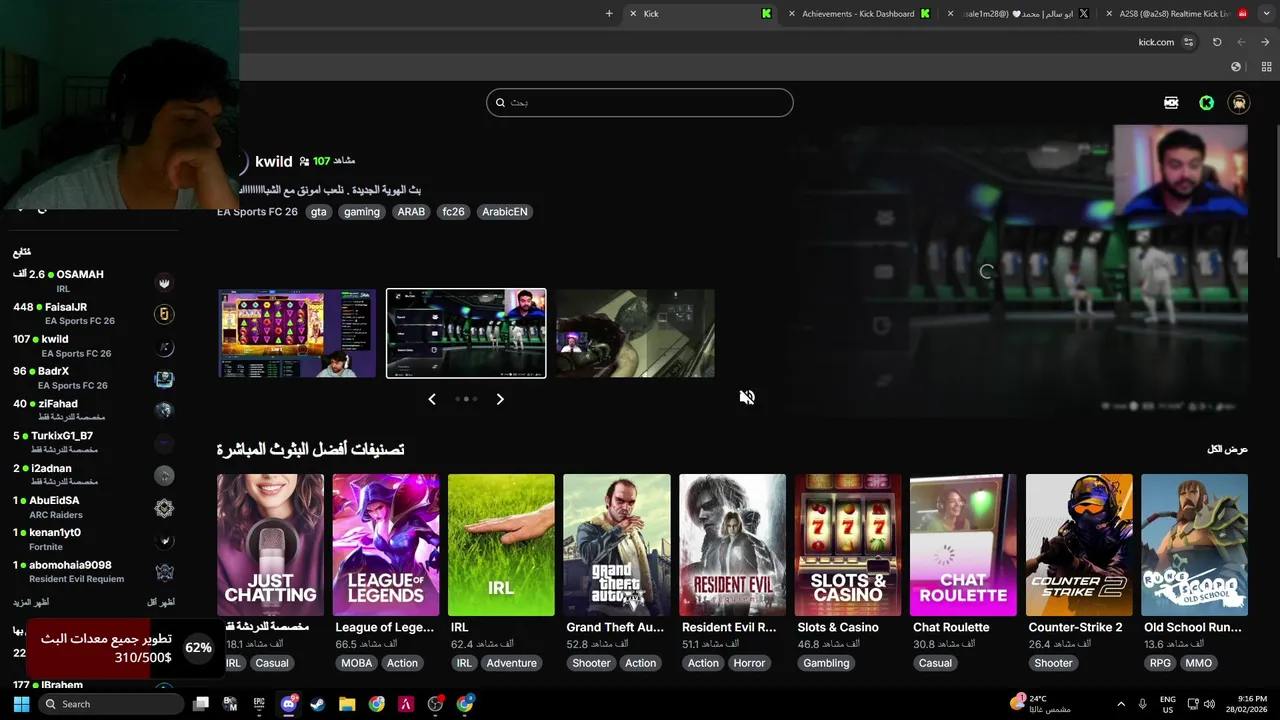Open a new browser tab with plus icon

pos(609,14)
